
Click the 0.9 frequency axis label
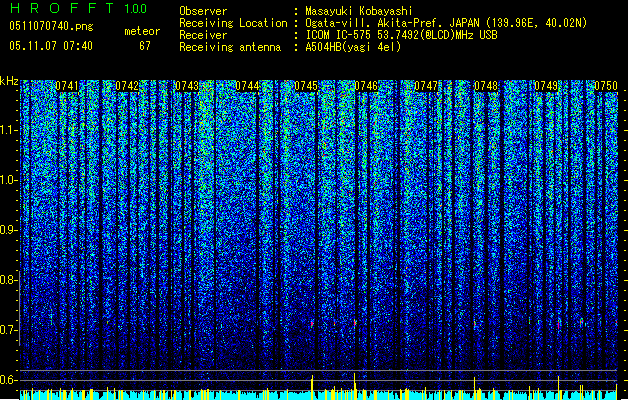pyautogui.click(x=9, y=230)
